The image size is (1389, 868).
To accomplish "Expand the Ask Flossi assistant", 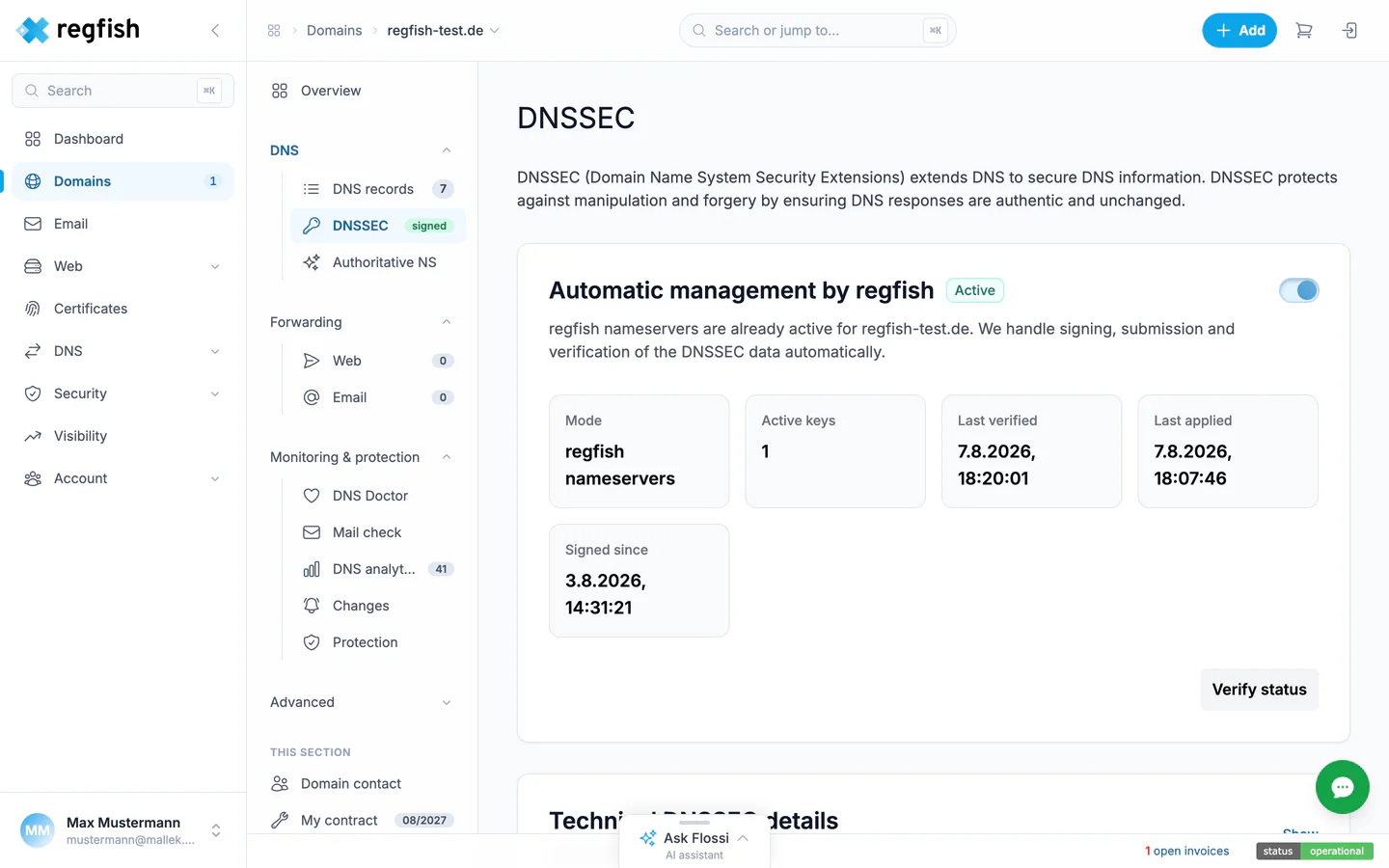I will tap(694, 844).
